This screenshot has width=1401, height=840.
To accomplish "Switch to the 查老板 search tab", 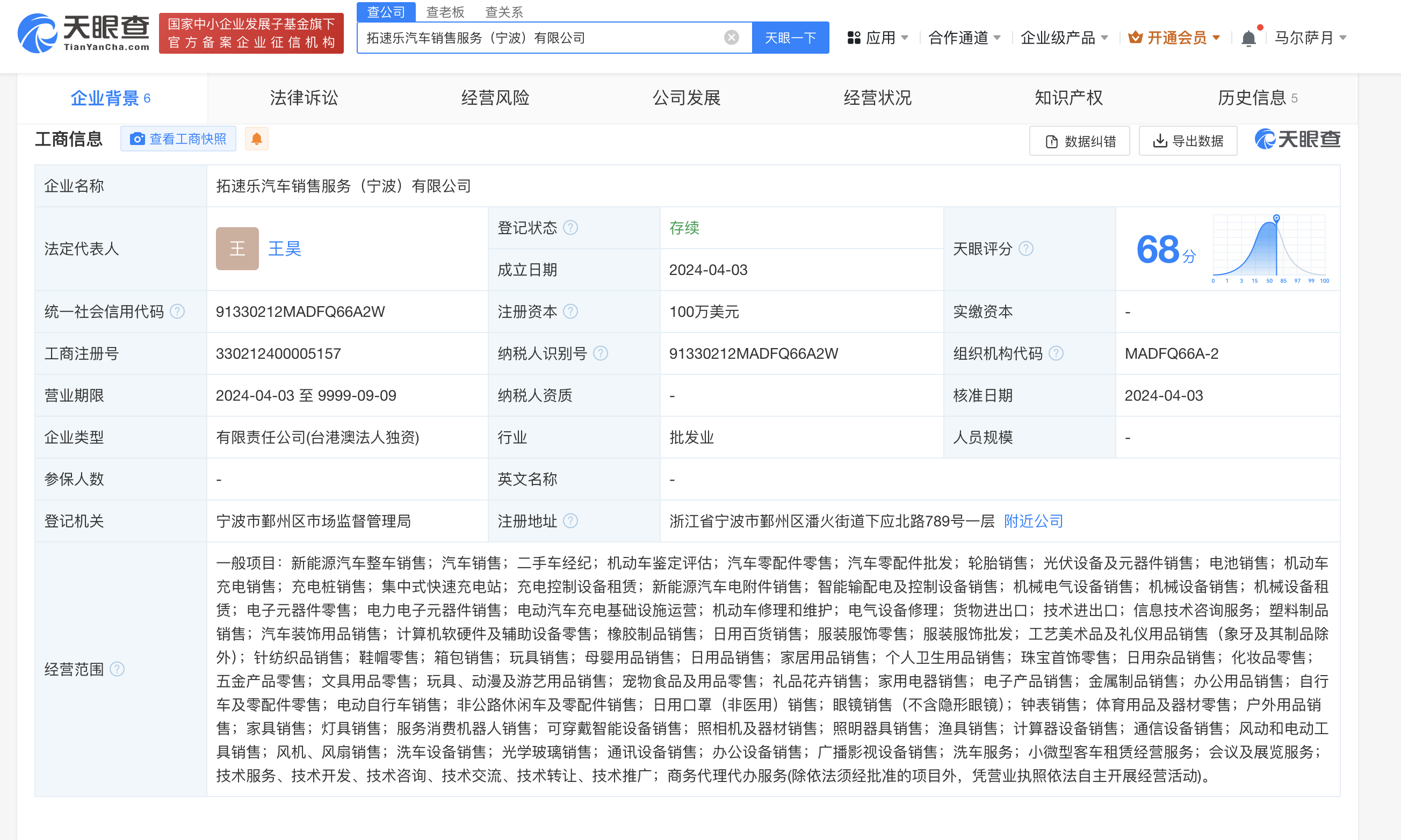I will pos(445,11).
